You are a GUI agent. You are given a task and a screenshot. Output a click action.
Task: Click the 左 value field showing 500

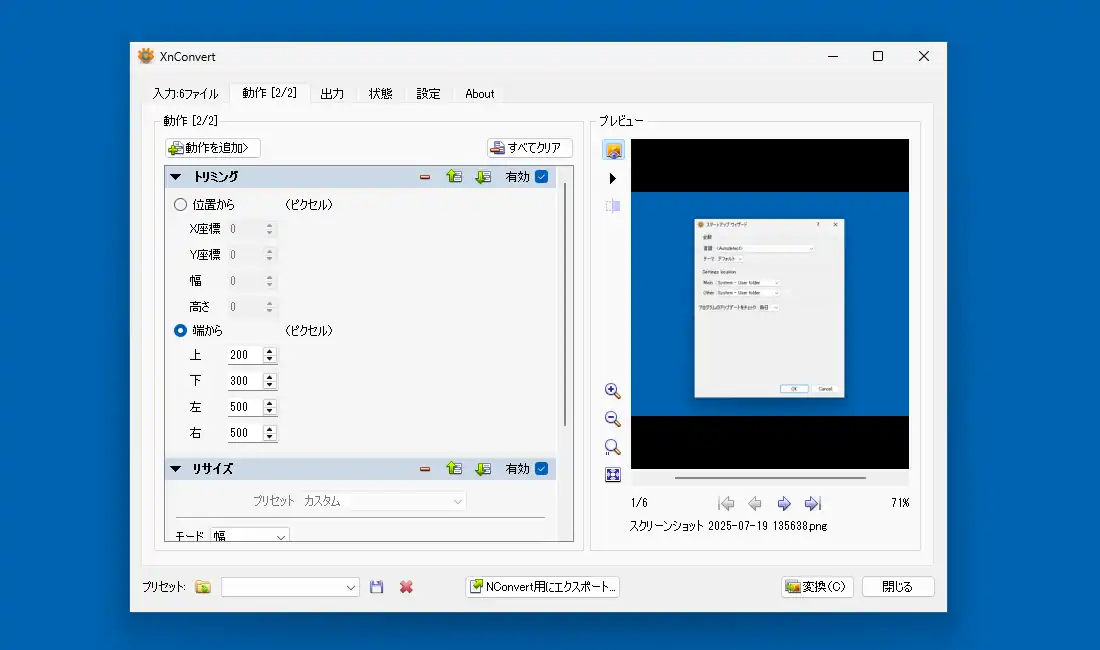click(244, 407)
